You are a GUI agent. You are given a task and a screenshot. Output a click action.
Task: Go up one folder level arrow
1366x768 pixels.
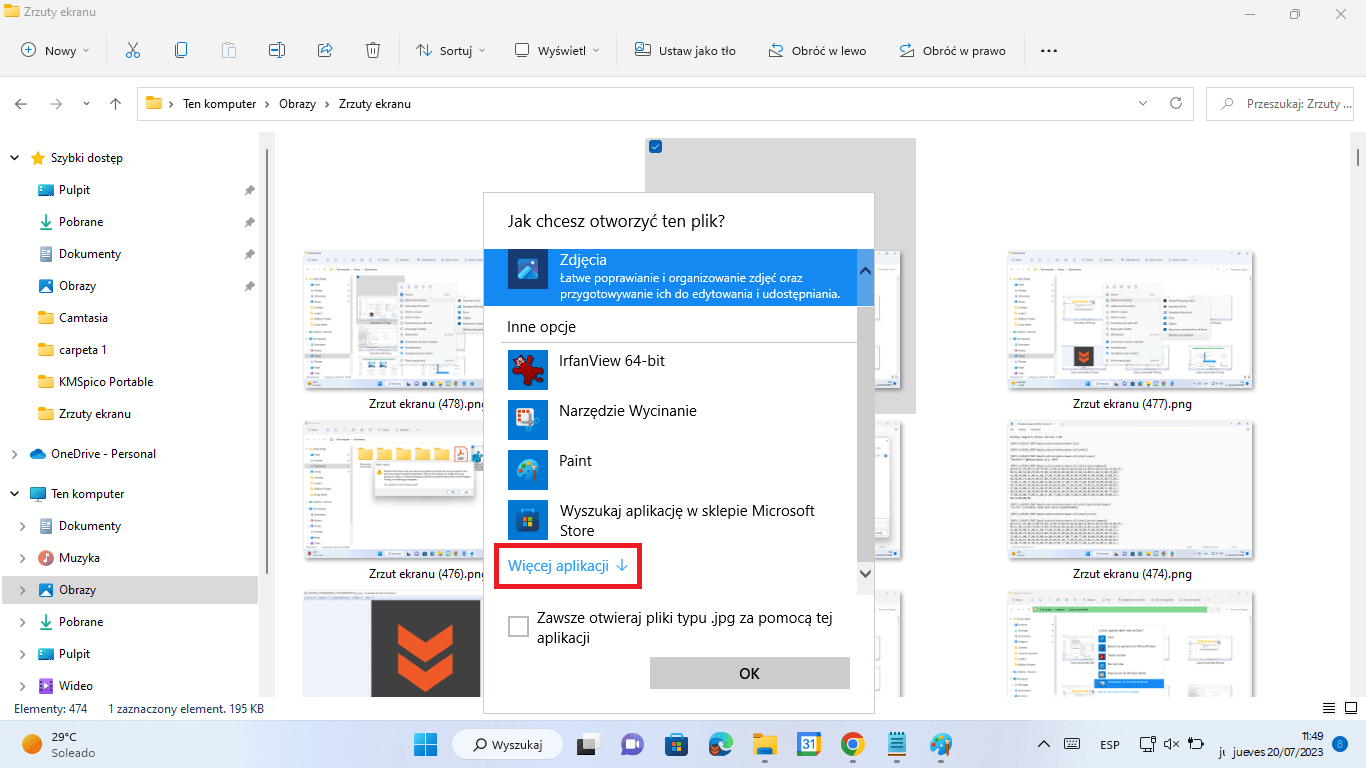tap(116, 103)
